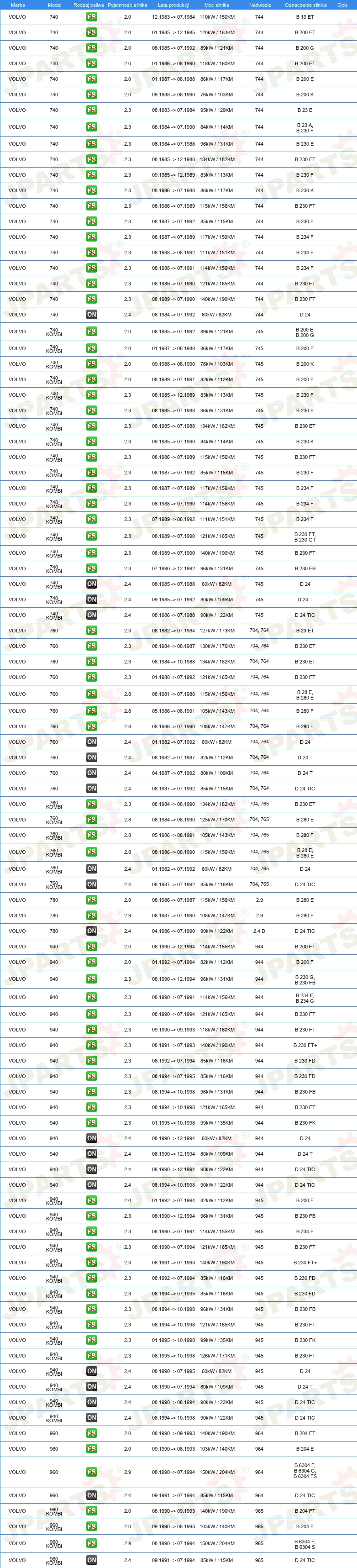Click petrol icon in 760 KOMBI B 230 ET row
The height and width of the screenshot is (1568, 357).
tap(91, 804)
